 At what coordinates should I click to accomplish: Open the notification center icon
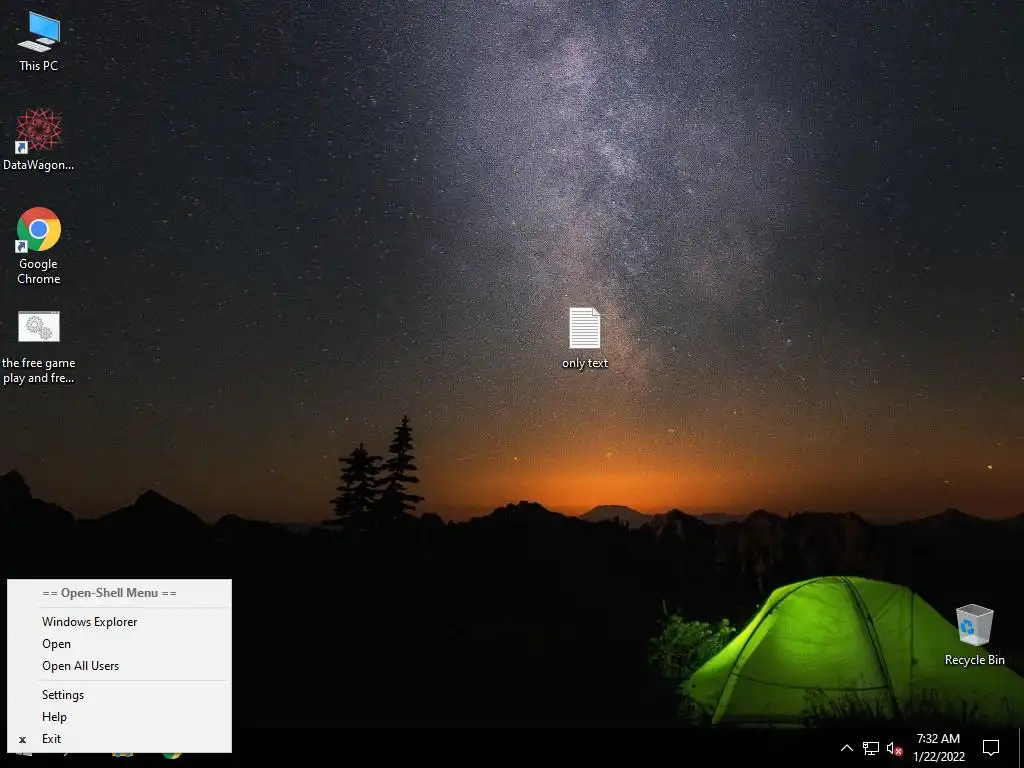(x=991, y=748)
